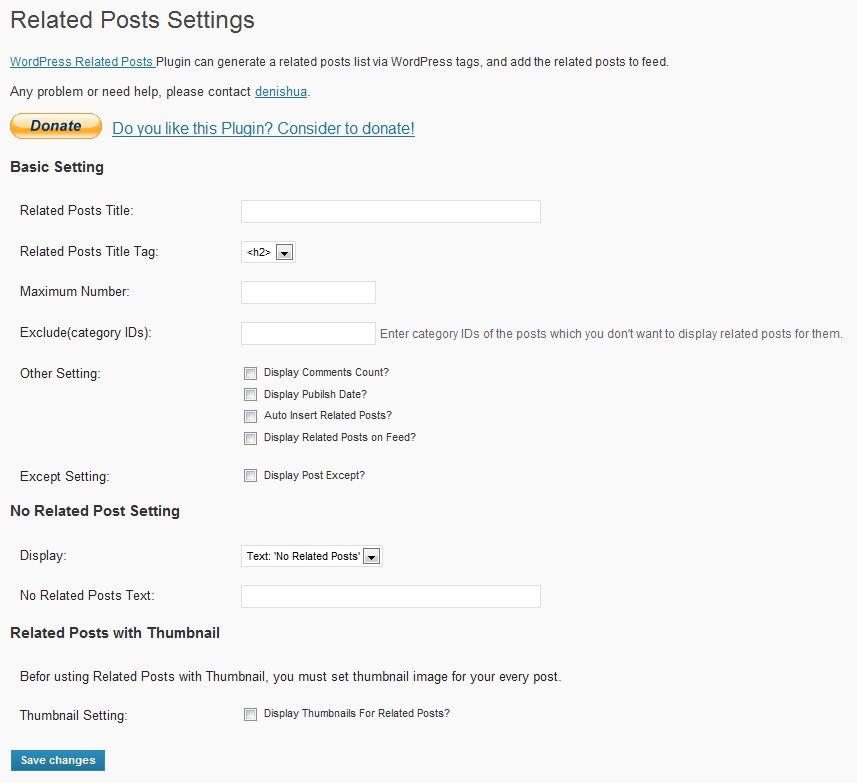Click the Auto Insert Related Posts label
The height and width of the screenshot is (783, 857).
tap(327, 416)
